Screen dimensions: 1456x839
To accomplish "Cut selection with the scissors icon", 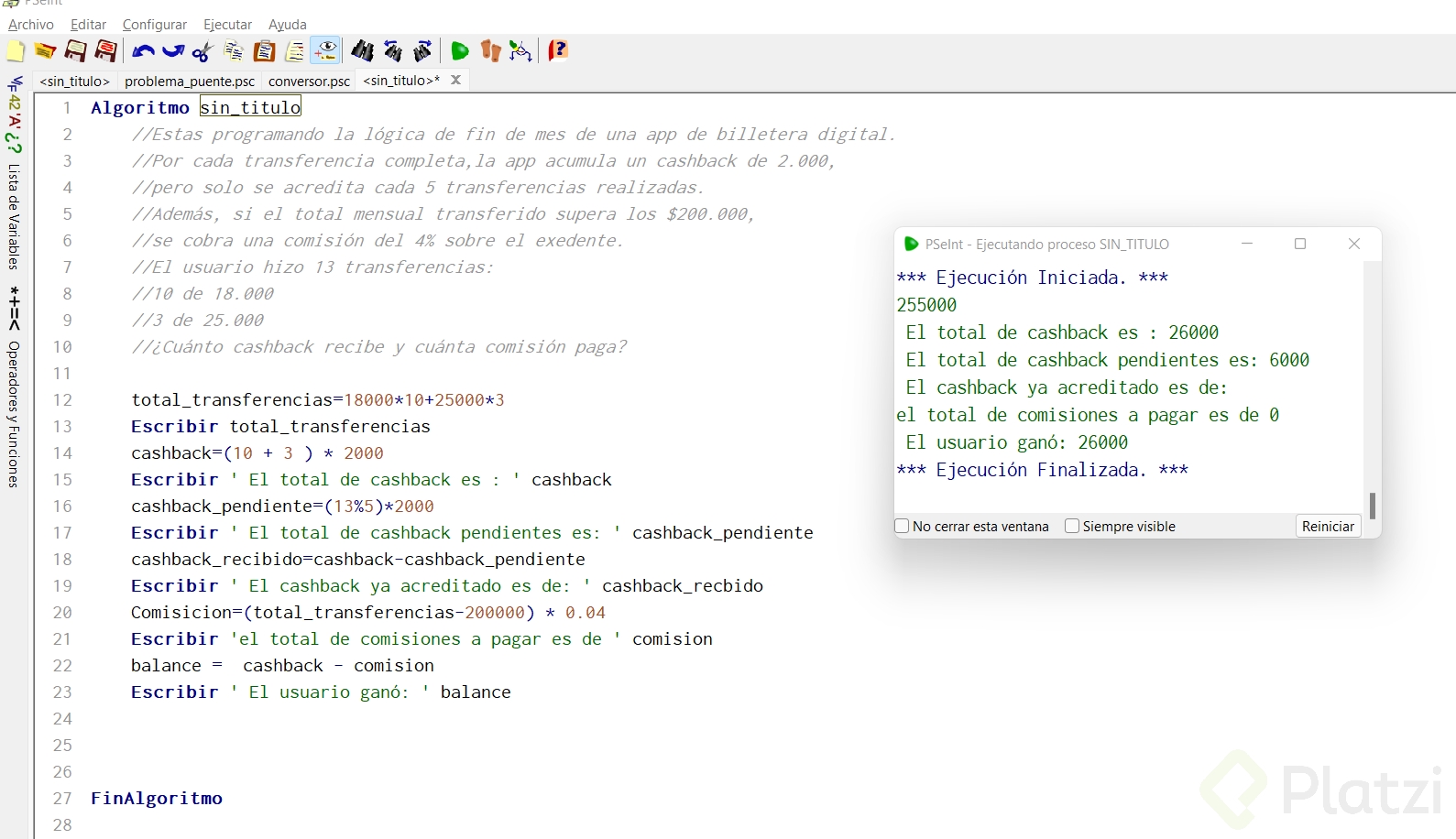I will (x=203, y=51).
